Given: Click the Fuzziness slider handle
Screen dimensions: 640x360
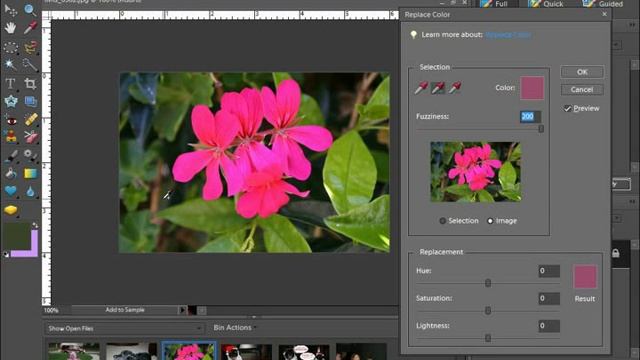Looking at the screenshot, I should click(x=541, y=129).
